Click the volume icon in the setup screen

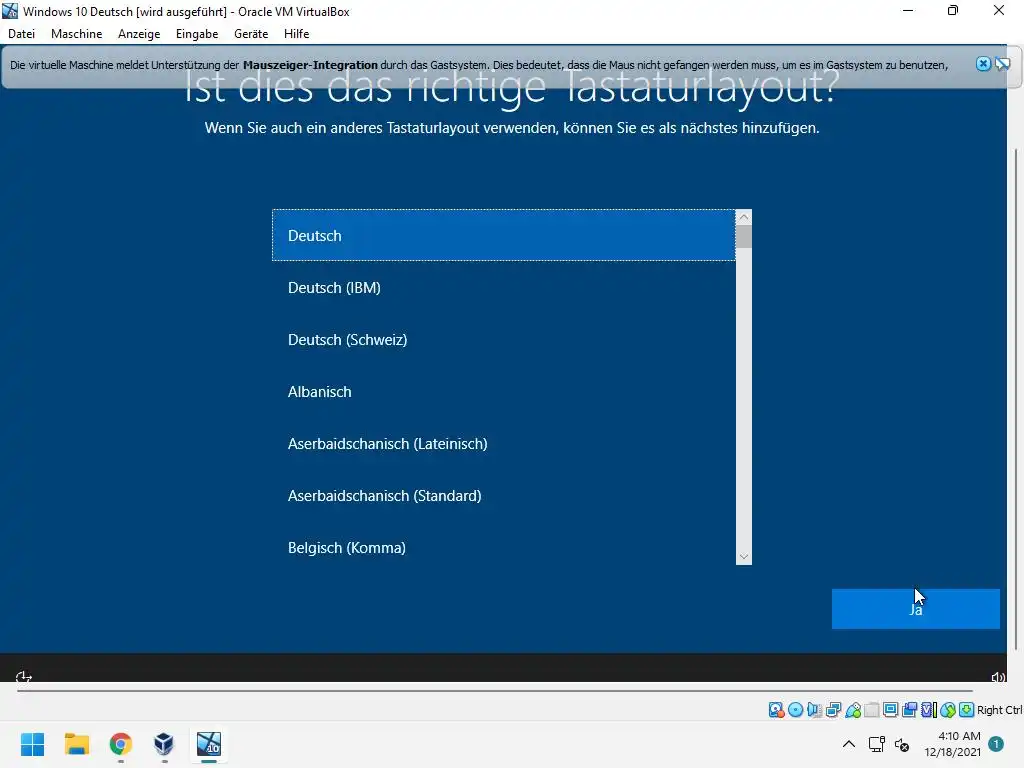[998, 677]
